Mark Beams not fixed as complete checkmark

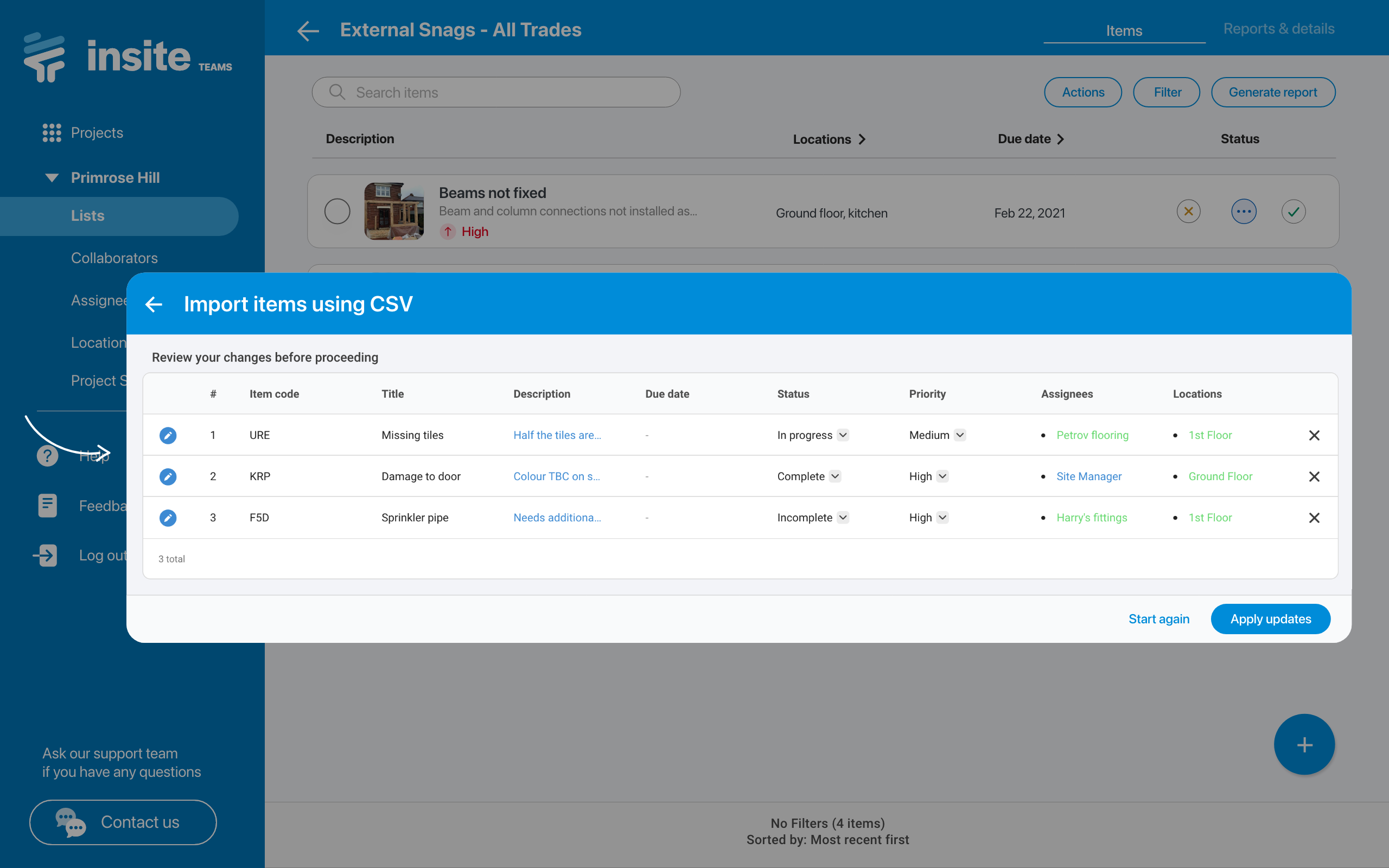tap(1293, 212)
